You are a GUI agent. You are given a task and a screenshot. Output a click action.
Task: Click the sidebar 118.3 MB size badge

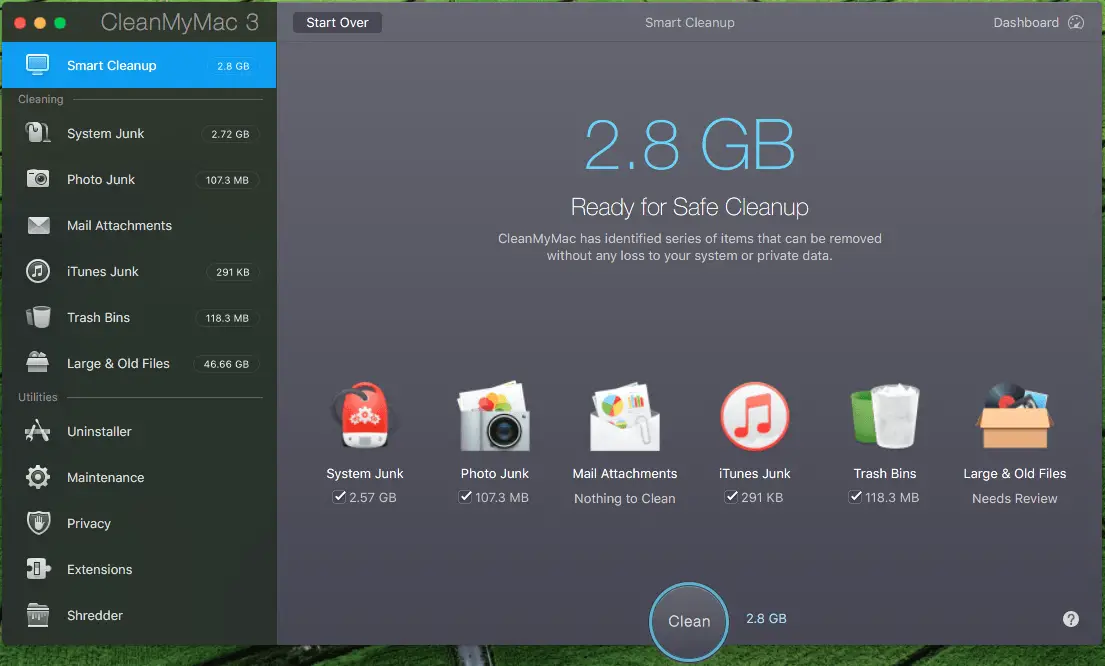[227, 318]
